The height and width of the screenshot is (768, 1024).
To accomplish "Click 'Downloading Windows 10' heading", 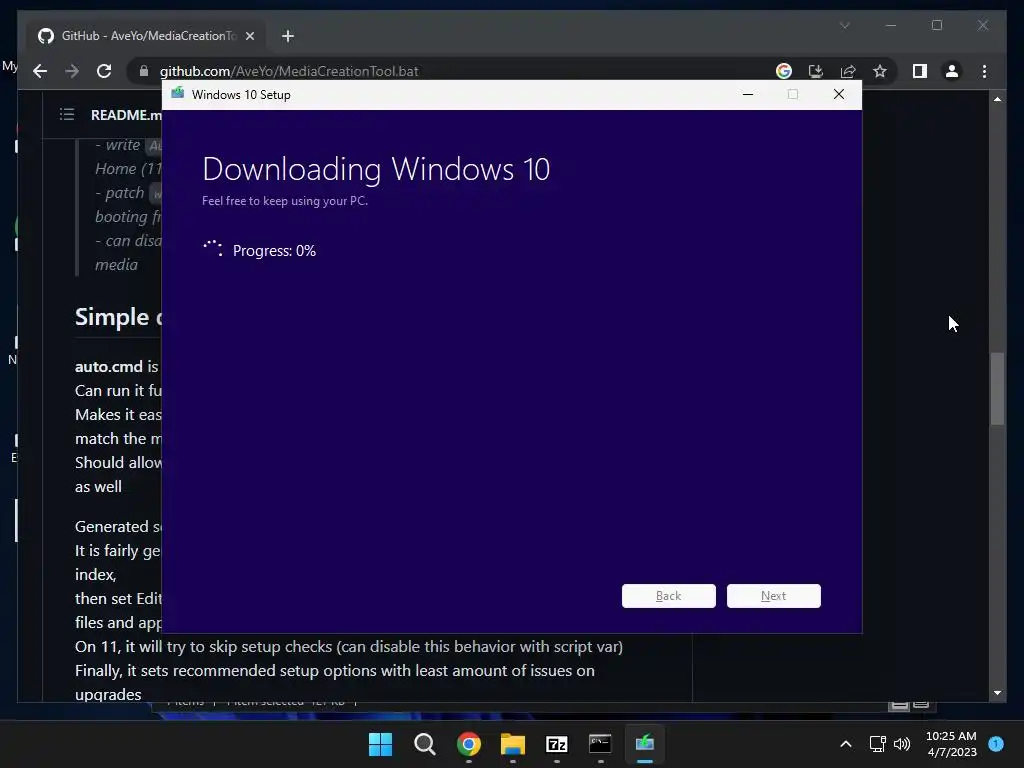I will tap(376, 169).
